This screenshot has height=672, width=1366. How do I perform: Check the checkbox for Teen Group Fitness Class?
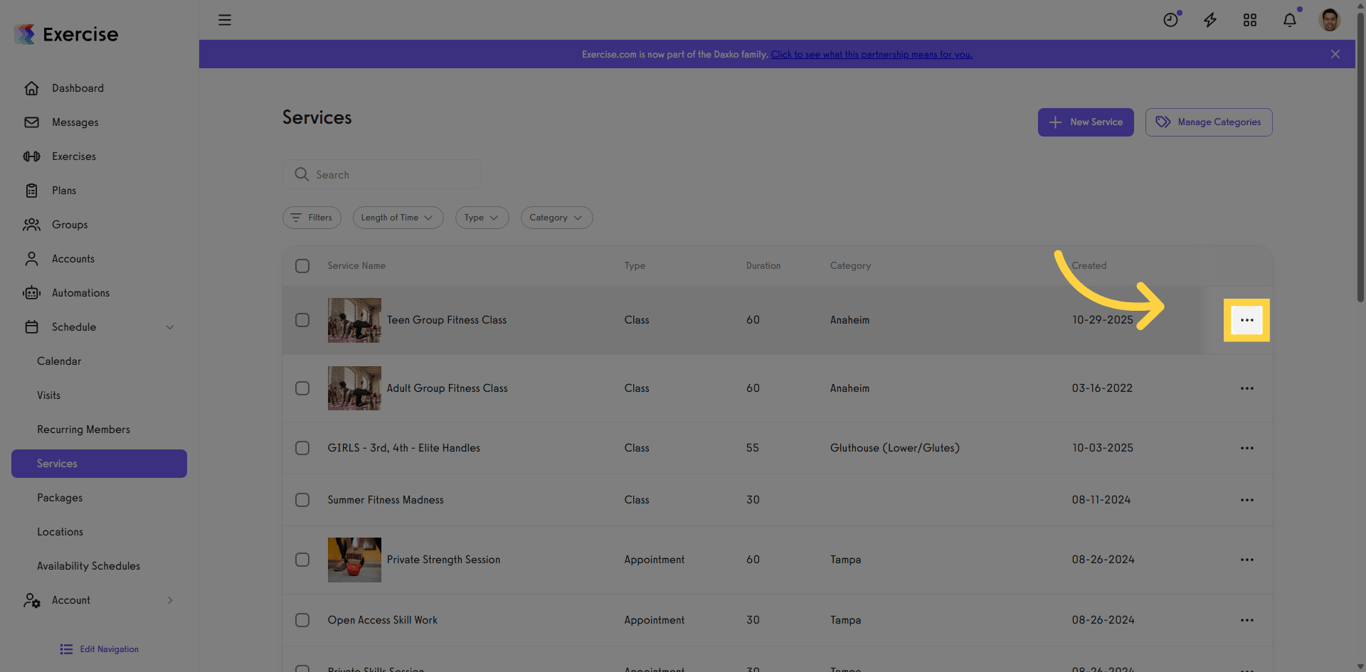pyautogui.click(x=302, y=320)
